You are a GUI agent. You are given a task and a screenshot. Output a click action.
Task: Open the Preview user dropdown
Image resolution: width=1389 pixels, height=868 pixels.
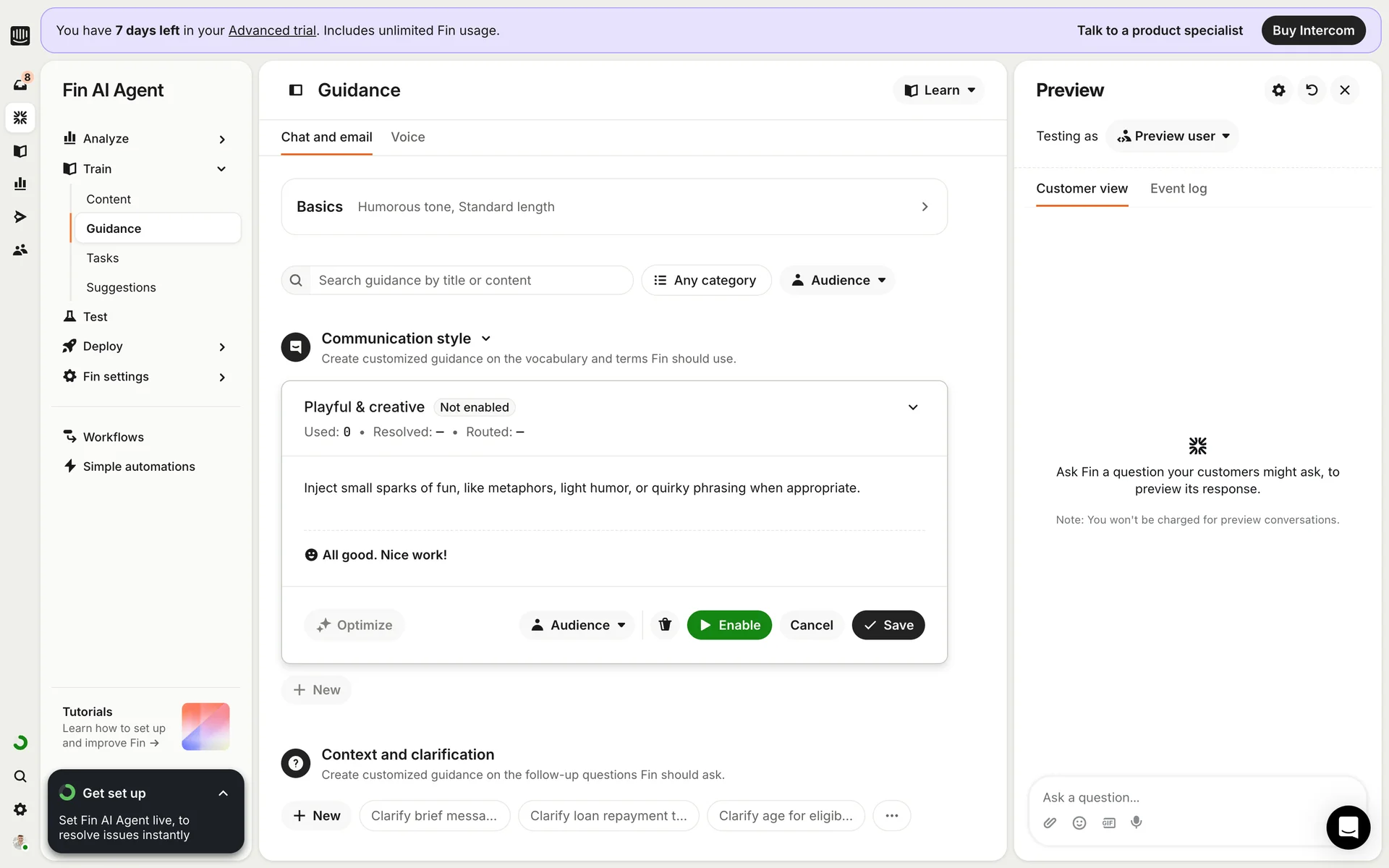(1172, 136)
